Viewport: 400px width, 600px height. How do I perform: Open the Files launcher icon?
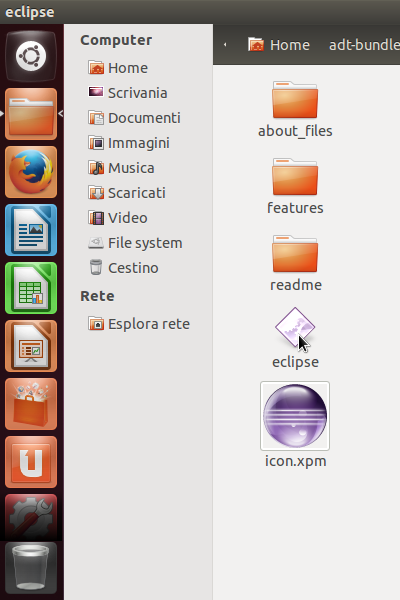click(x=31, y=114)
